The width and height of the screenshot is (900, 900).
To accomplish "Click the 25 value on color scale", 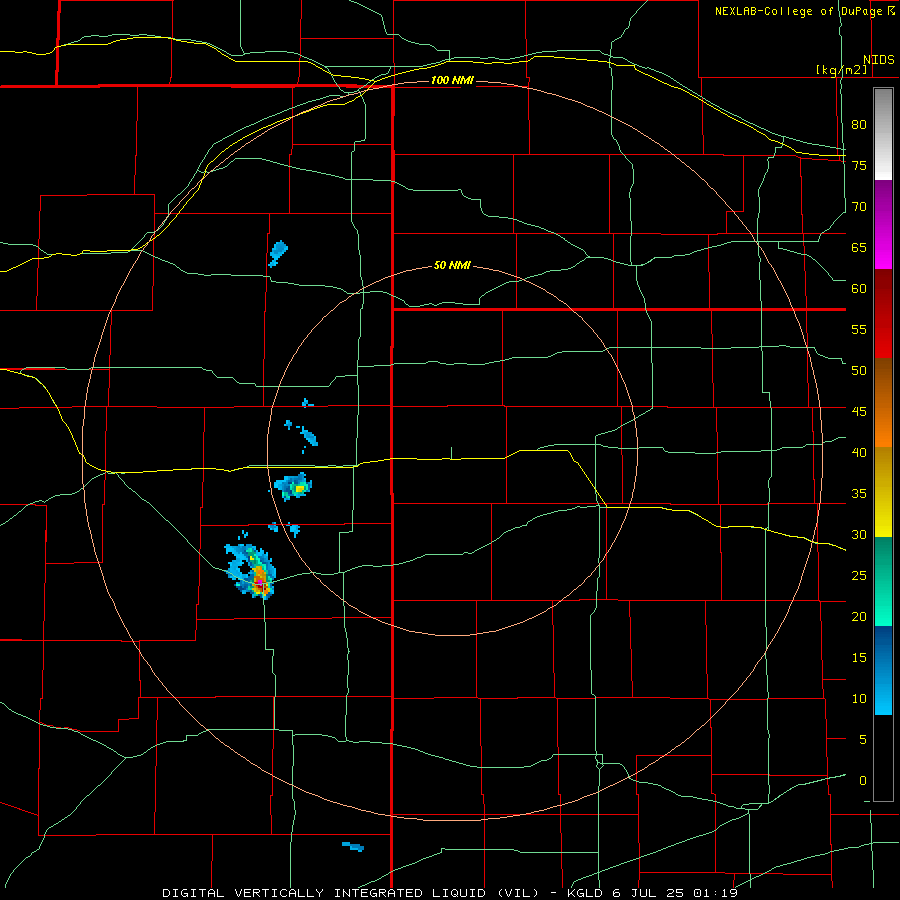I will click(859, 576).
